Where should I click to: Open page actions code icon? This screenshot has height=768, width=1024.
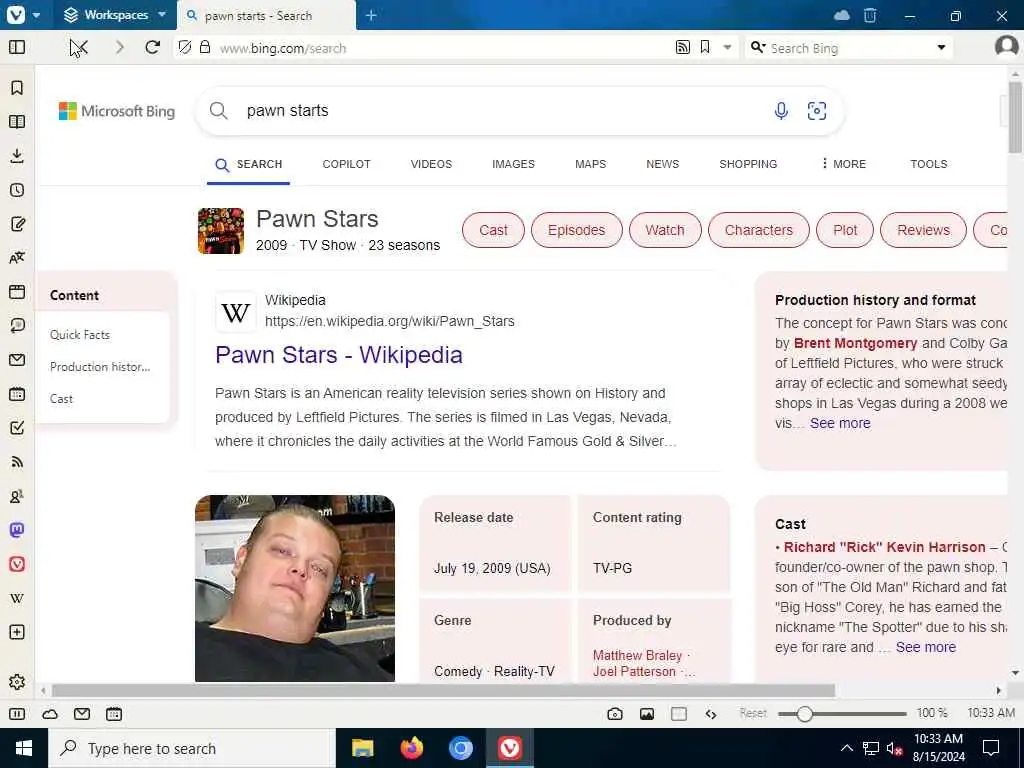(x=711, y=714)
